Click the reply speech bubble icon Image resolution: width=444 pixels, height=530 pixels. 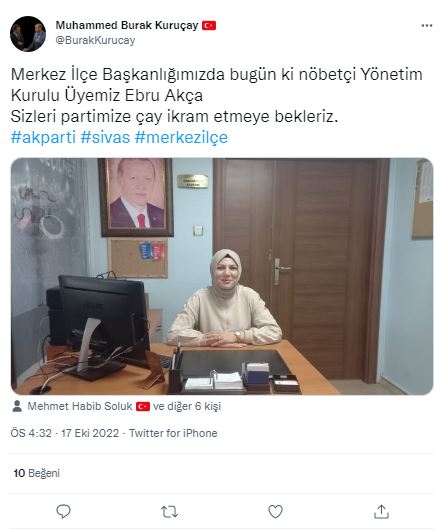pyautogui.click(x=63, y=511)
